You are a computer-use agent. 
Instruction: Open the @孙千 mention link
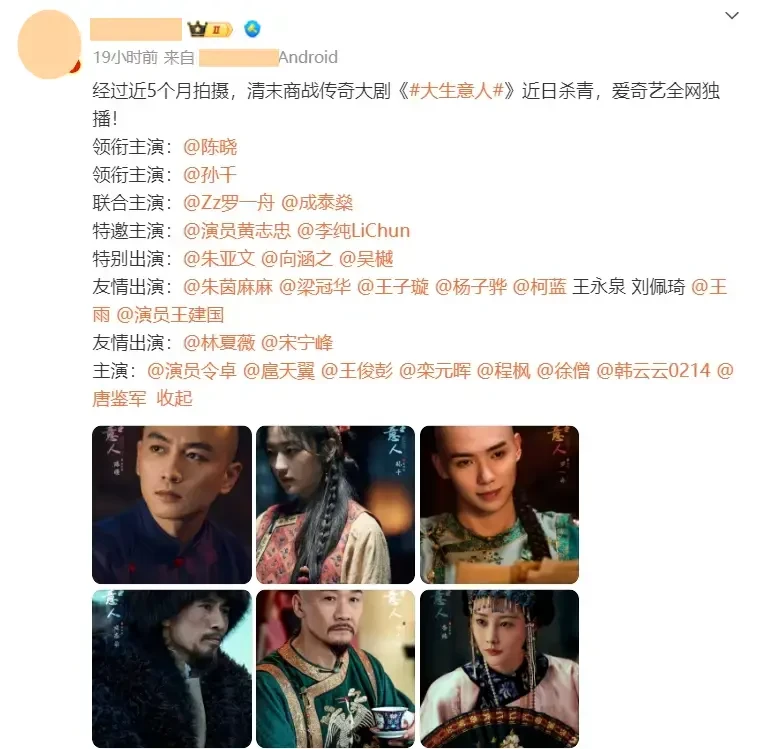coord(210,175)
